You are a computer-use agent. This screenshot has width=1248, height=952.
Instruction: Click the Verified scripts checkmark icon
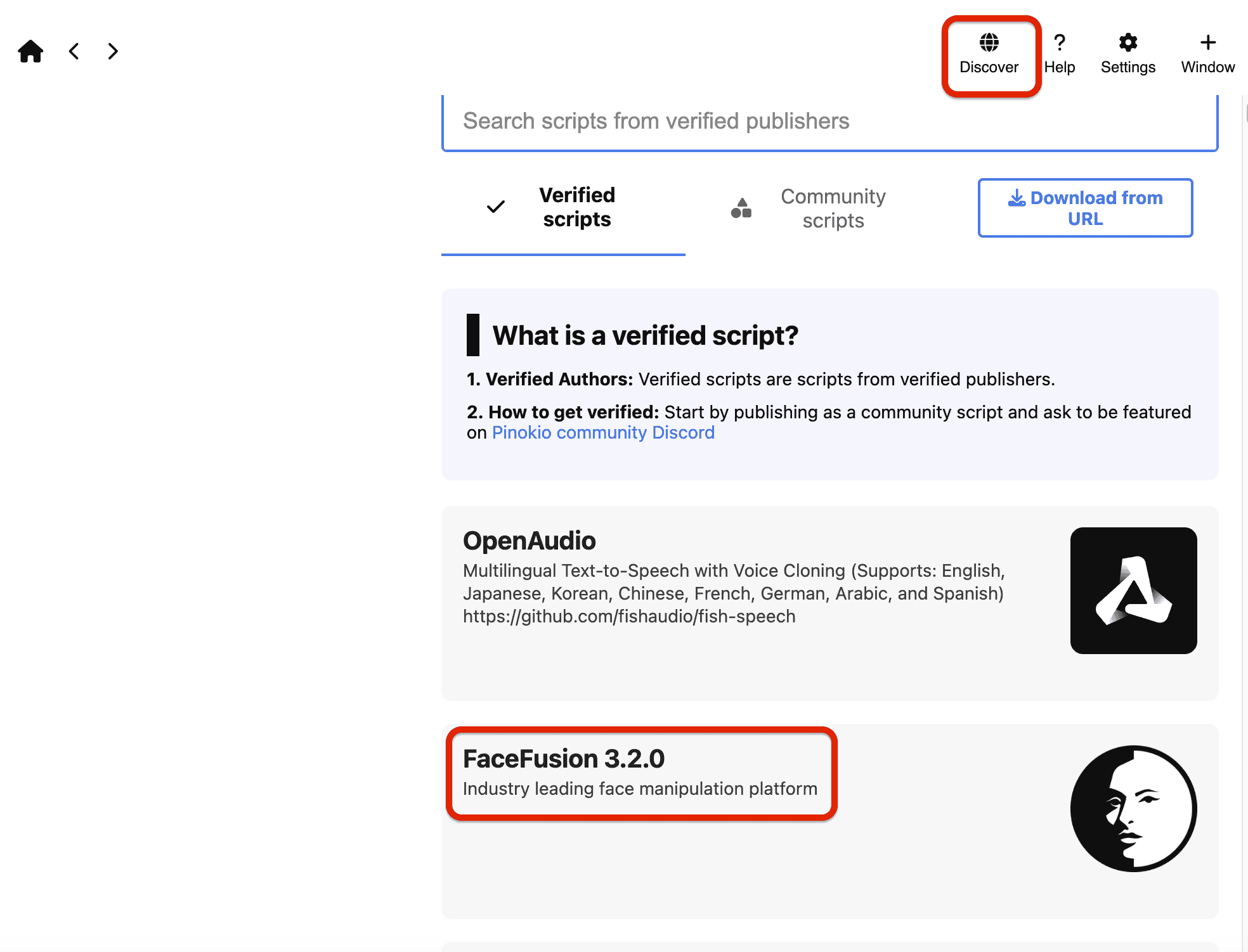point(496,207)
